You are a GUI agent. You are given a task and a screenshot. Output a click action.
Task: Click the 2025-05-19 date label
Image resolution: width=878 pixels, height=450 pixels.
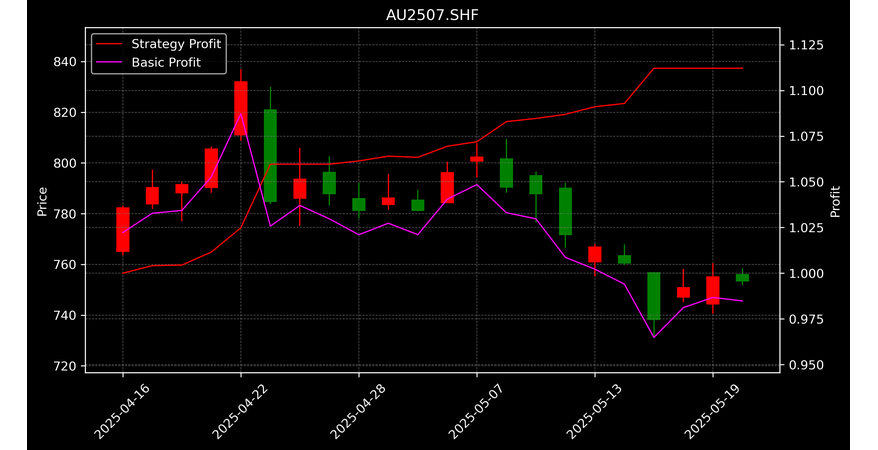click(x=712, y=411)
